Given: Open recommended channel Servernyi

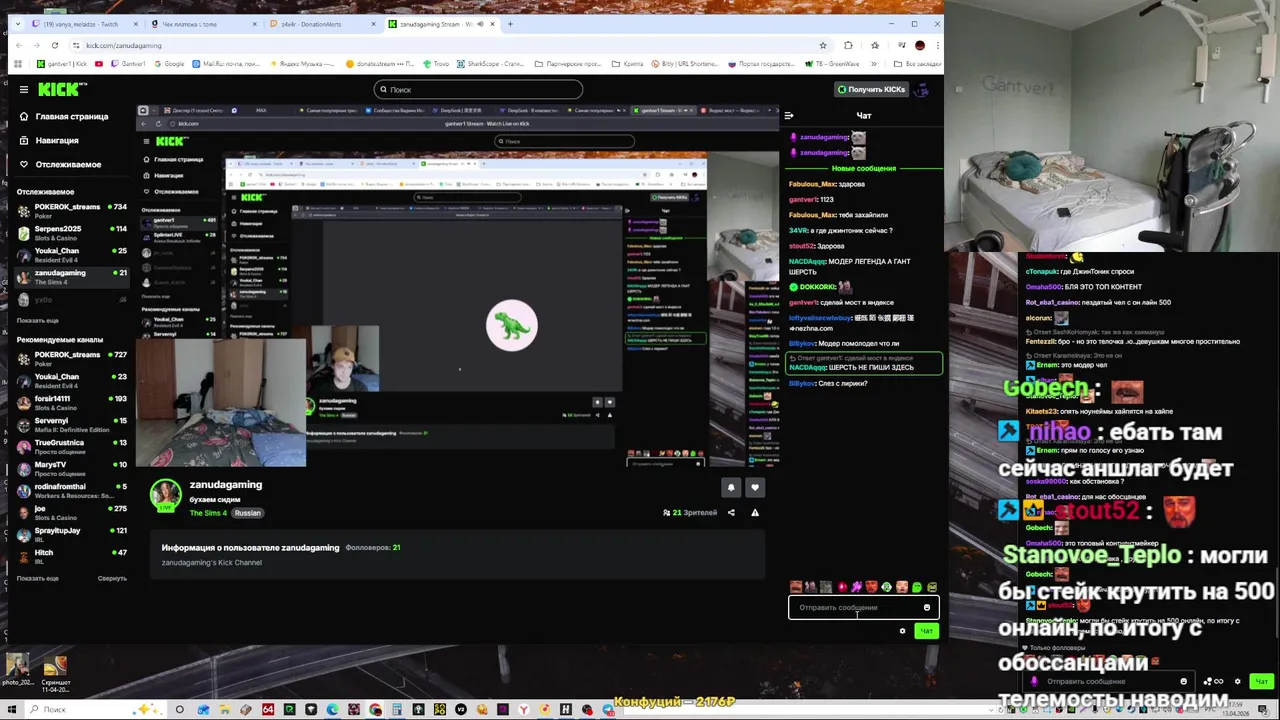Looking at the screenshot, I should pos(72,424).
